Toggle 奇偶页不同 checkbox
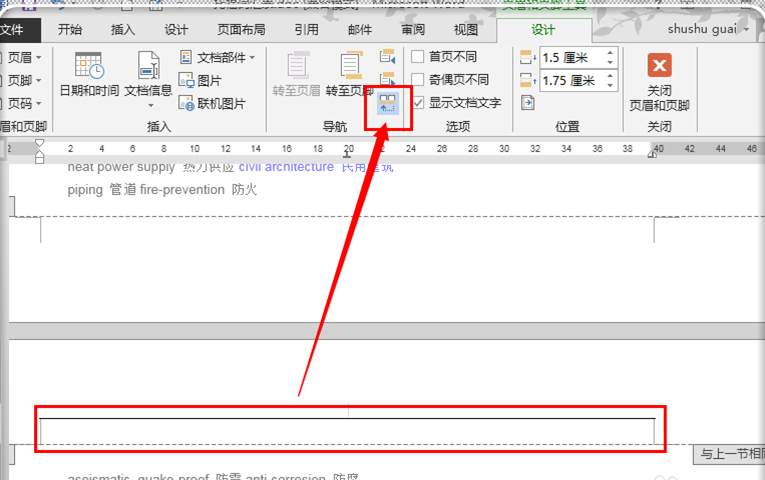The height and width of the screenshot is (480, 765). pyautogui.click(x=418, y=80)
